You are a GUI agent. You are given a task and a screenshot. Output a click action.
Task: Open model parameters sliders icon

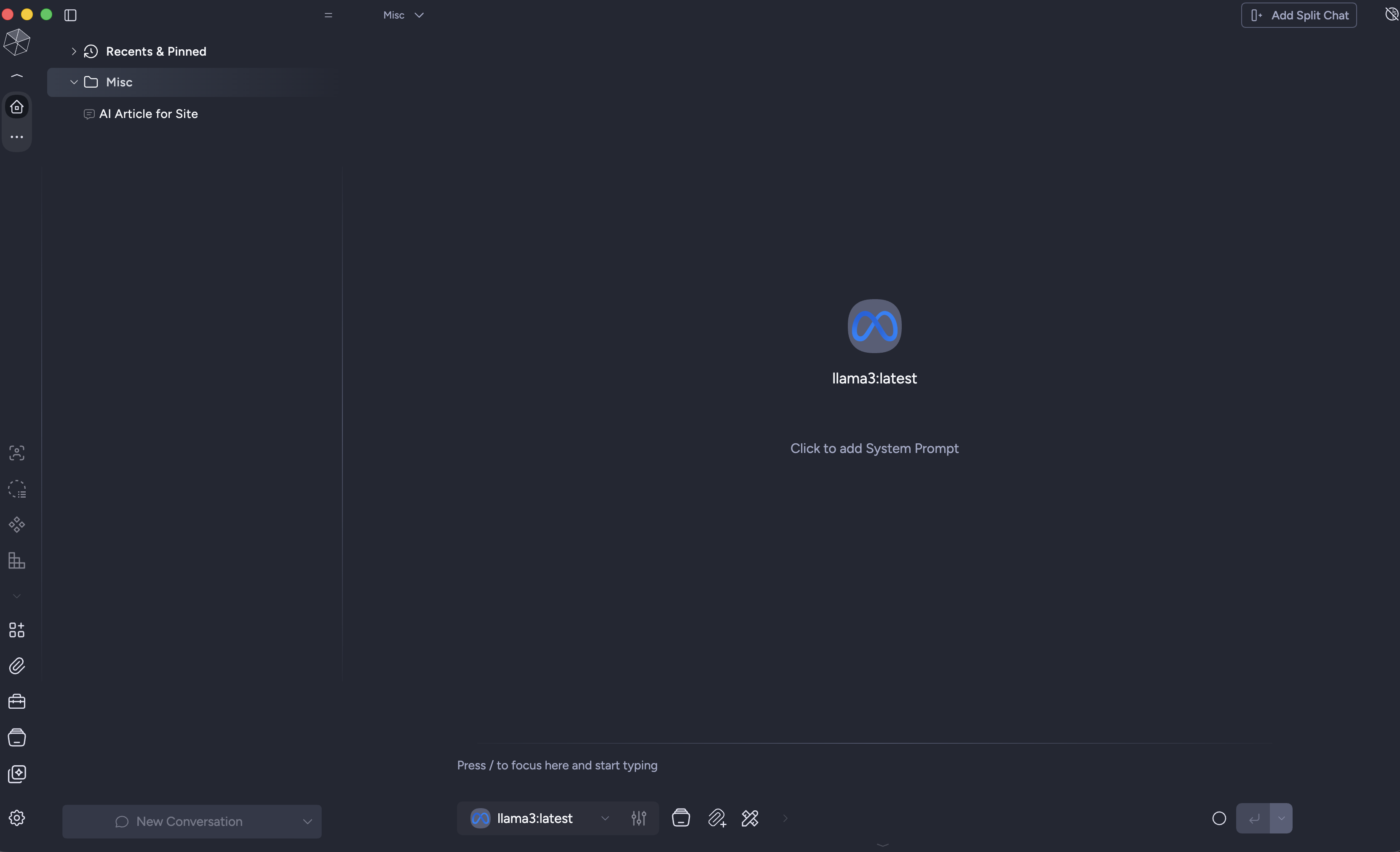(639, 818)
